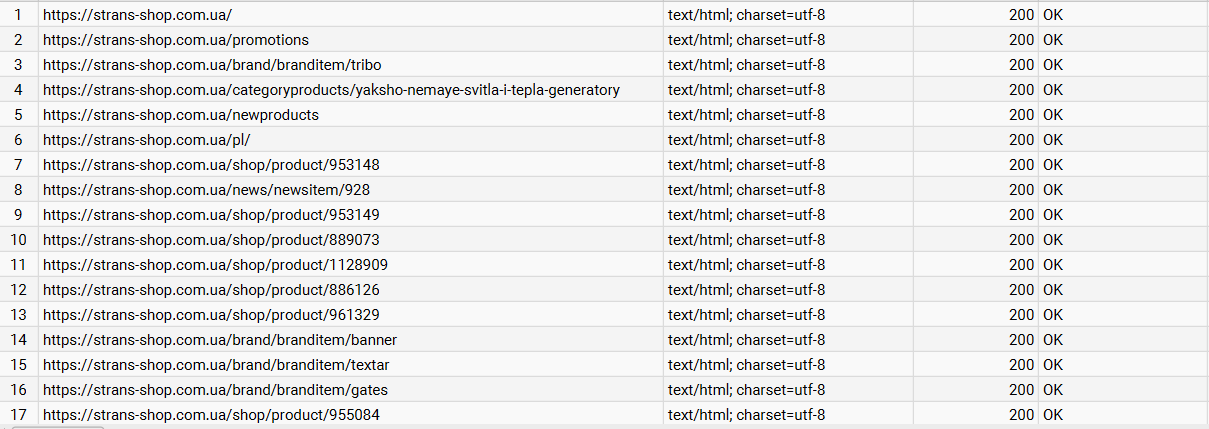Select the OK status cell in row 12

1053,290
